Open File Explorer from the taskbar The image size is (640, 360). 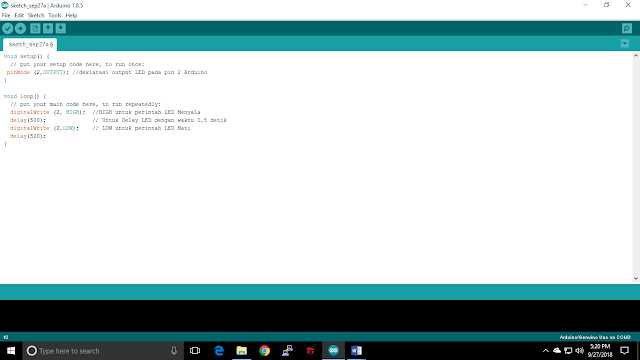pos(242,351)
